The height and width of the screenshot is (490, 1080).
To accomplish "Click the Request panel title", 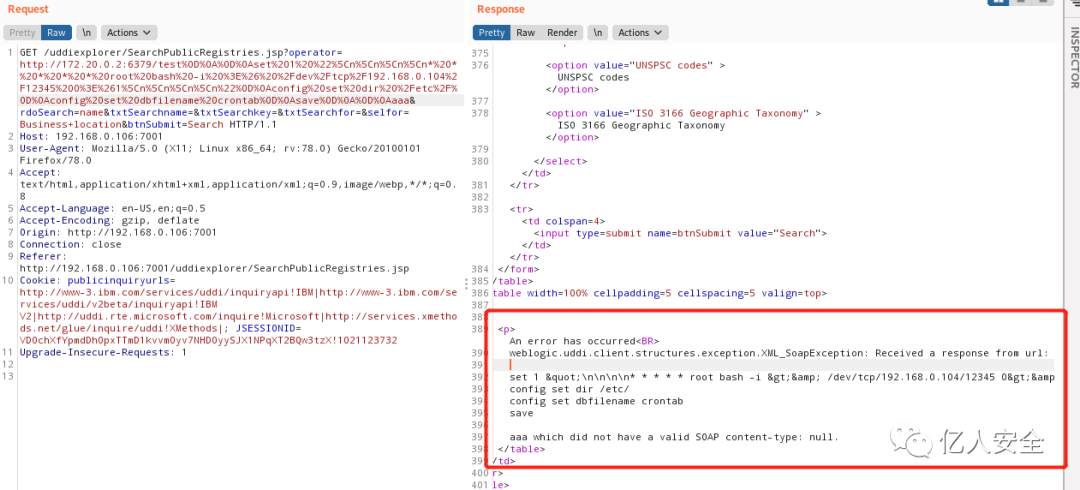I will [28, 9].
